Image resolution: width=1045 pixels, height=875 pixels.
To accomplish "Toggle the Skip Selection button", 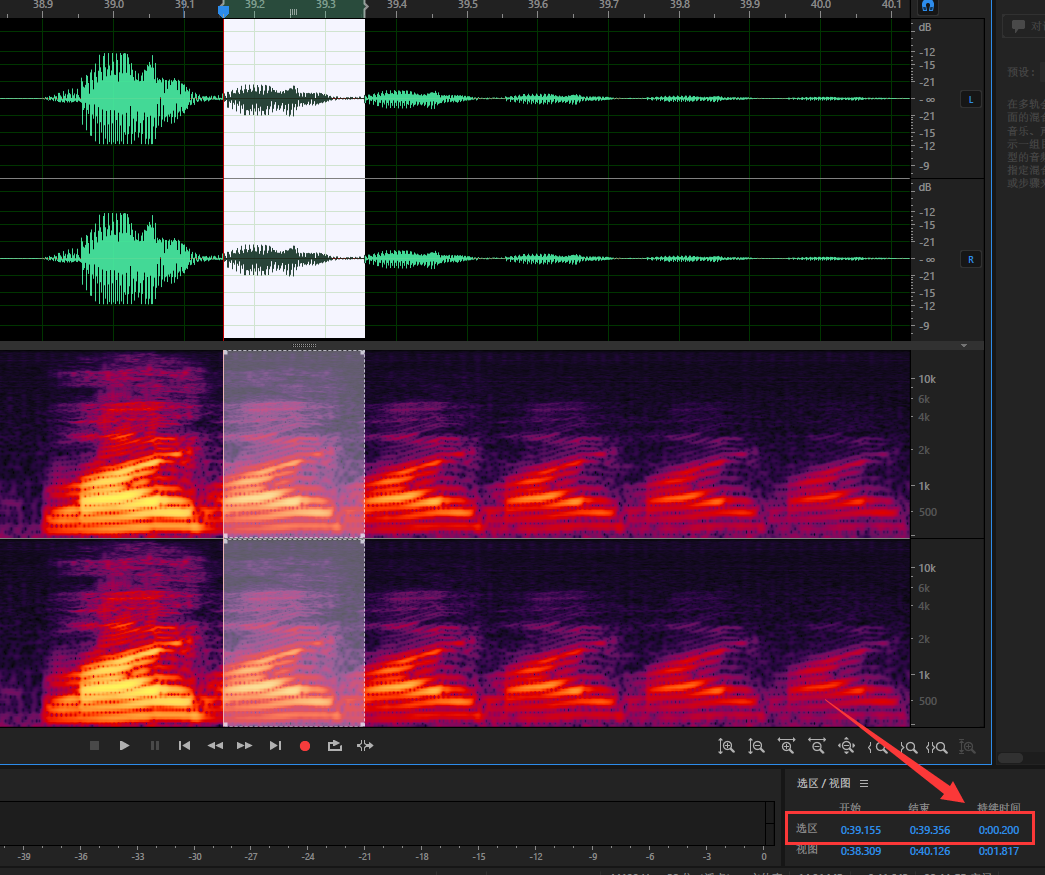I will [x=365, y=746].
